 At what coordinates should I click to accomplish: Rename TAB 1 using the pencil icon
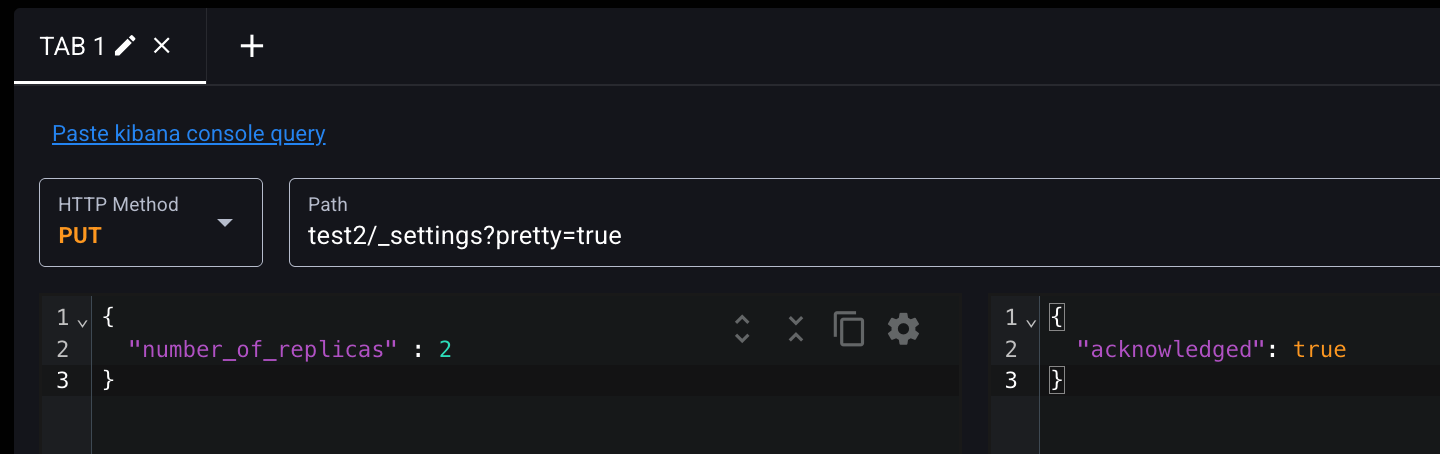pos(125,46)
